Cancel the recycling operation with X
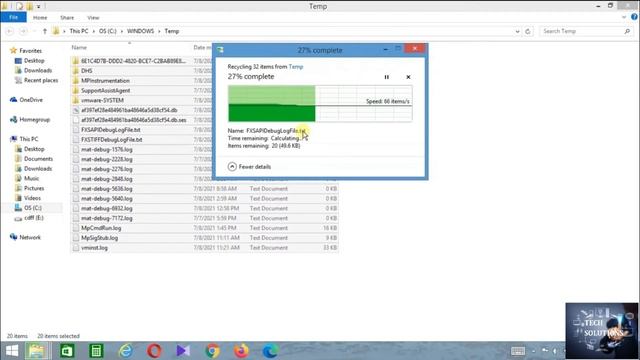The width and height of the screenshot is (640, 360). (x=408, y=77)
